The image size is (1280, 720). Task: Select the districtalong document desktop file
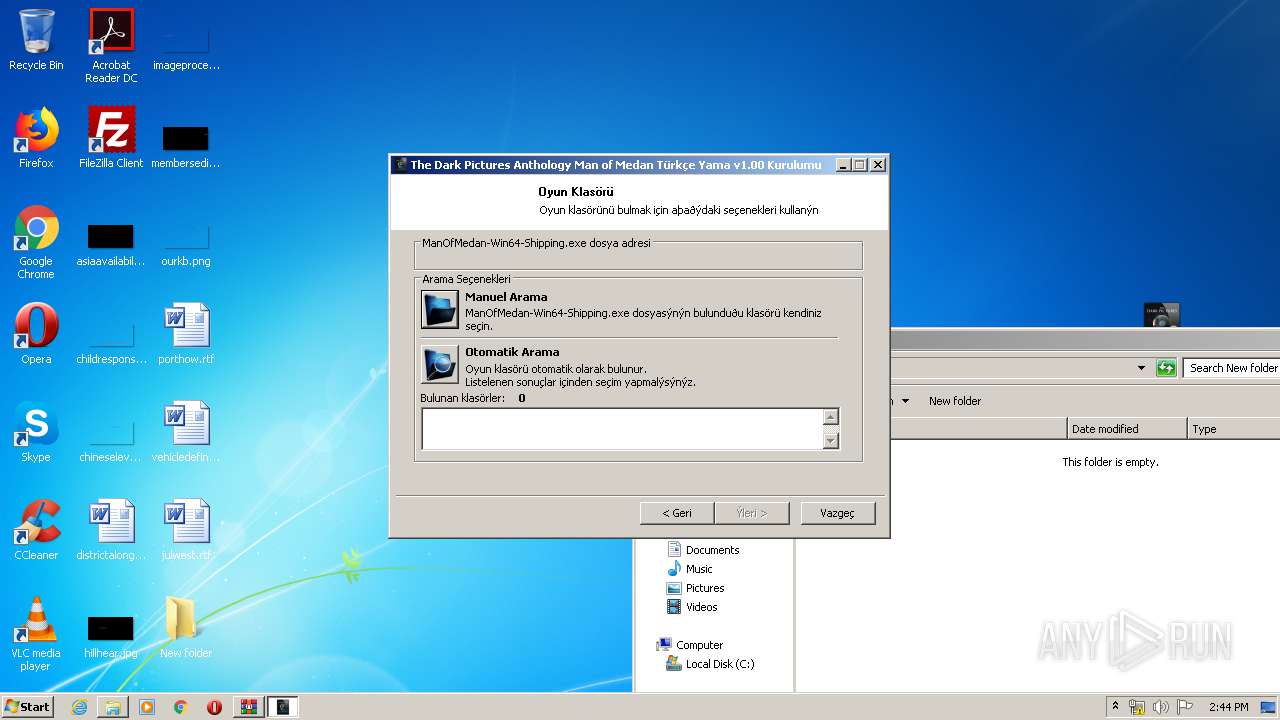point(111,530)
